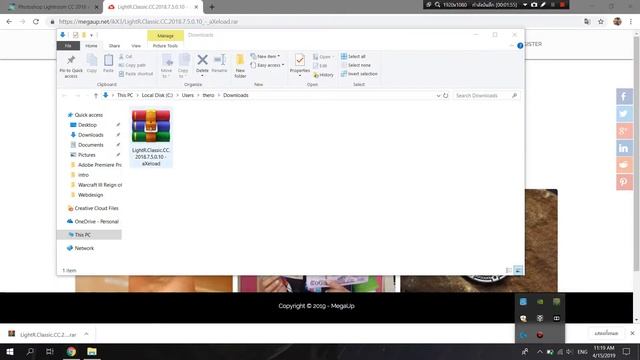Viewport: 640px width, 360px height.
Task: Open download item options chevron
Action: pos(87,334)
